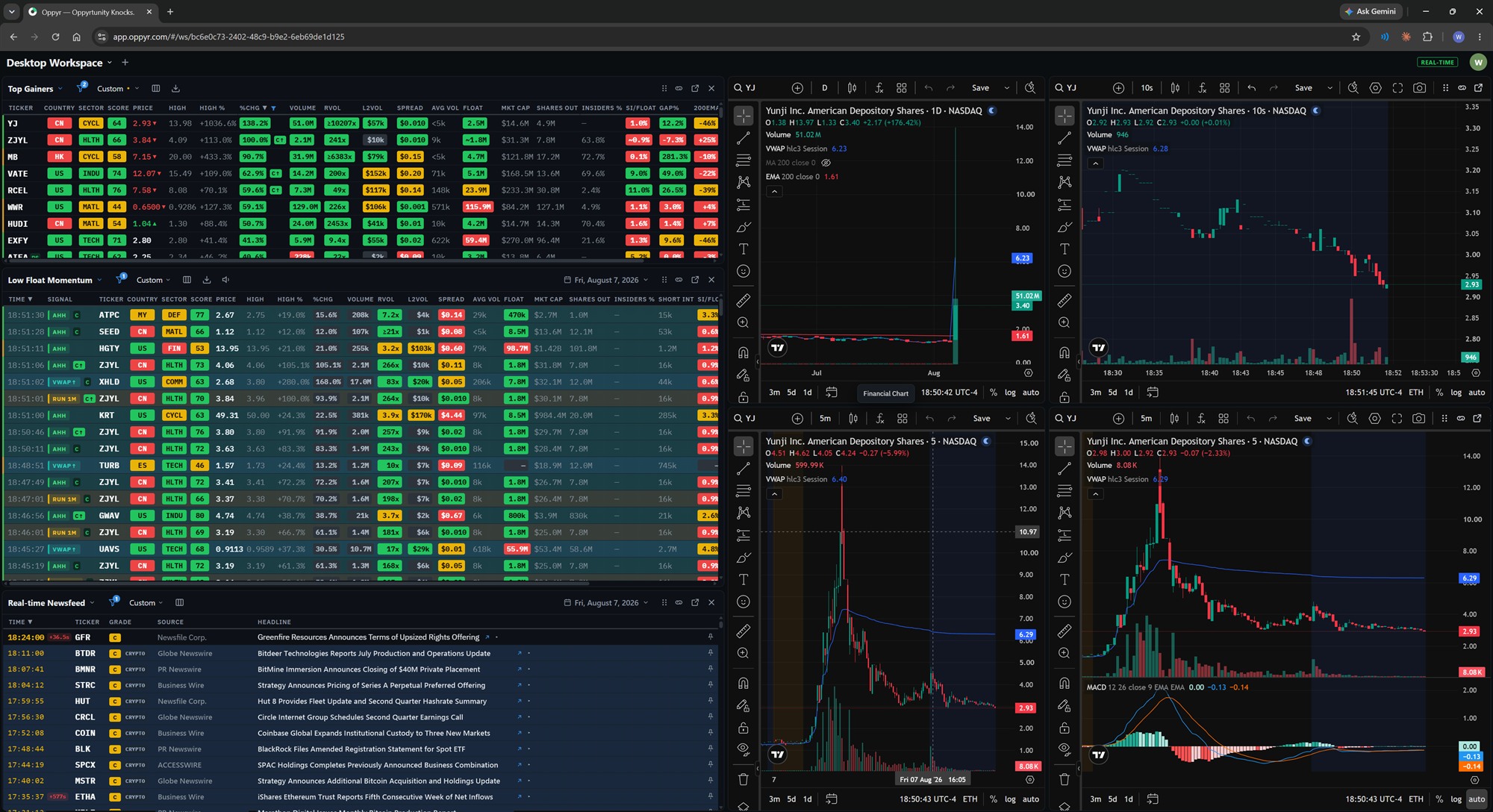The height and width of the screenshot is (812, 1493).
Task: Open the Save dropdown arrow in 1D chart
Action: click(1006, 88)
